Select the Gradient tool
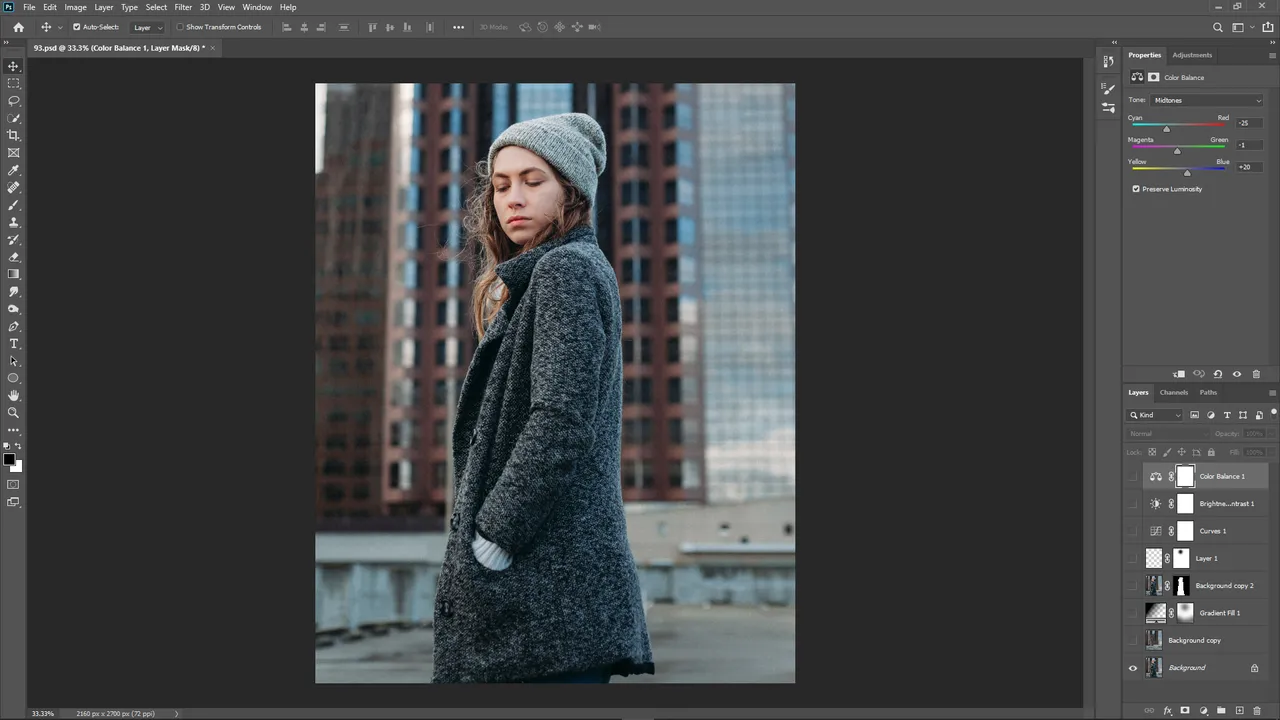This screenshot has height=720, width=1280. 13,274
